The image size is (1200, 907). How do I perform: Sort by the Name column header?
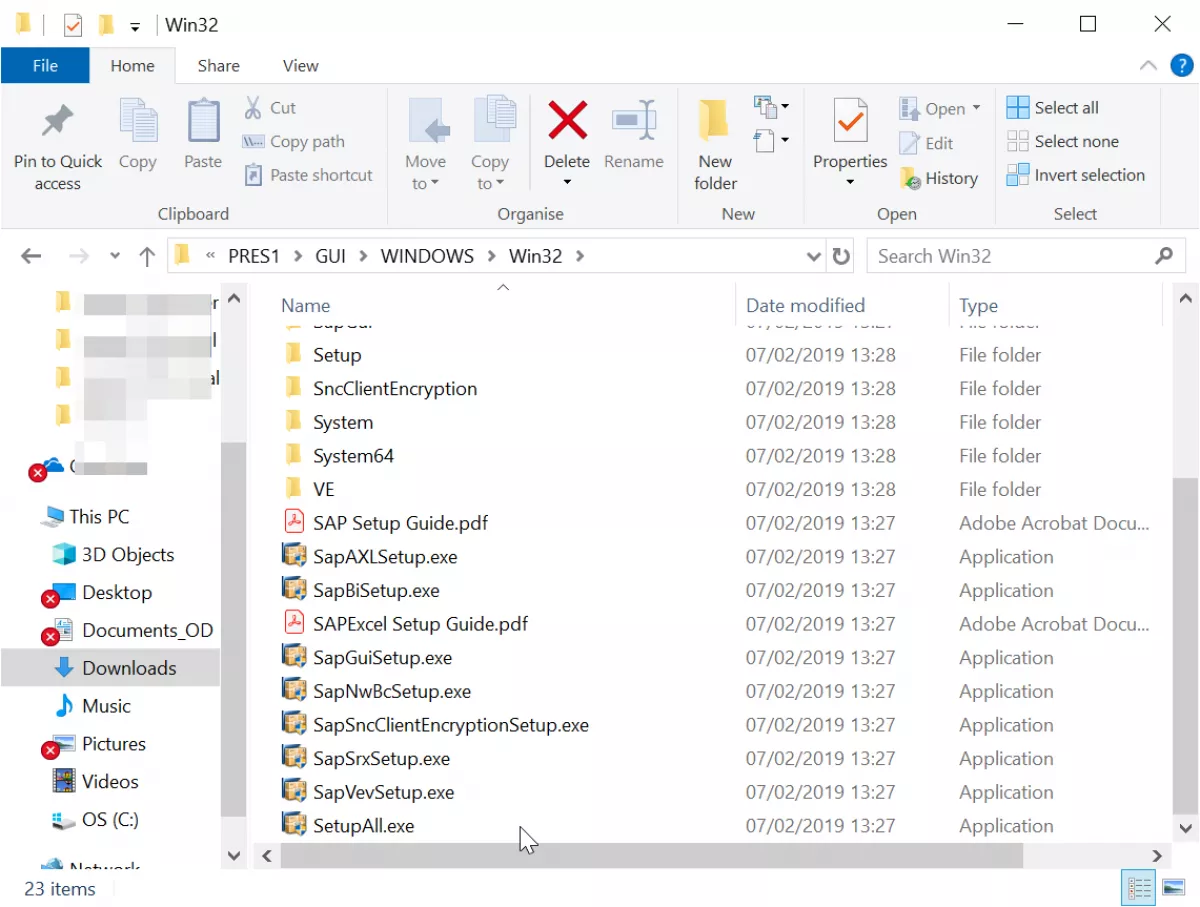[x=305, y=306]
